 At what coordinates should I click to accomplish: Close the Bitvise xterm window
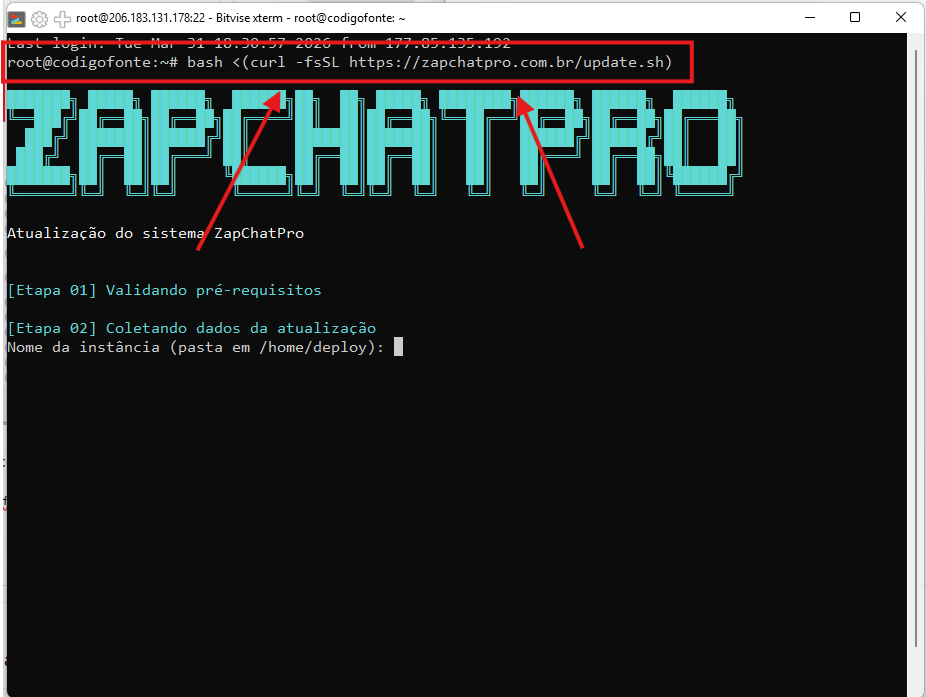coord(901,18)
